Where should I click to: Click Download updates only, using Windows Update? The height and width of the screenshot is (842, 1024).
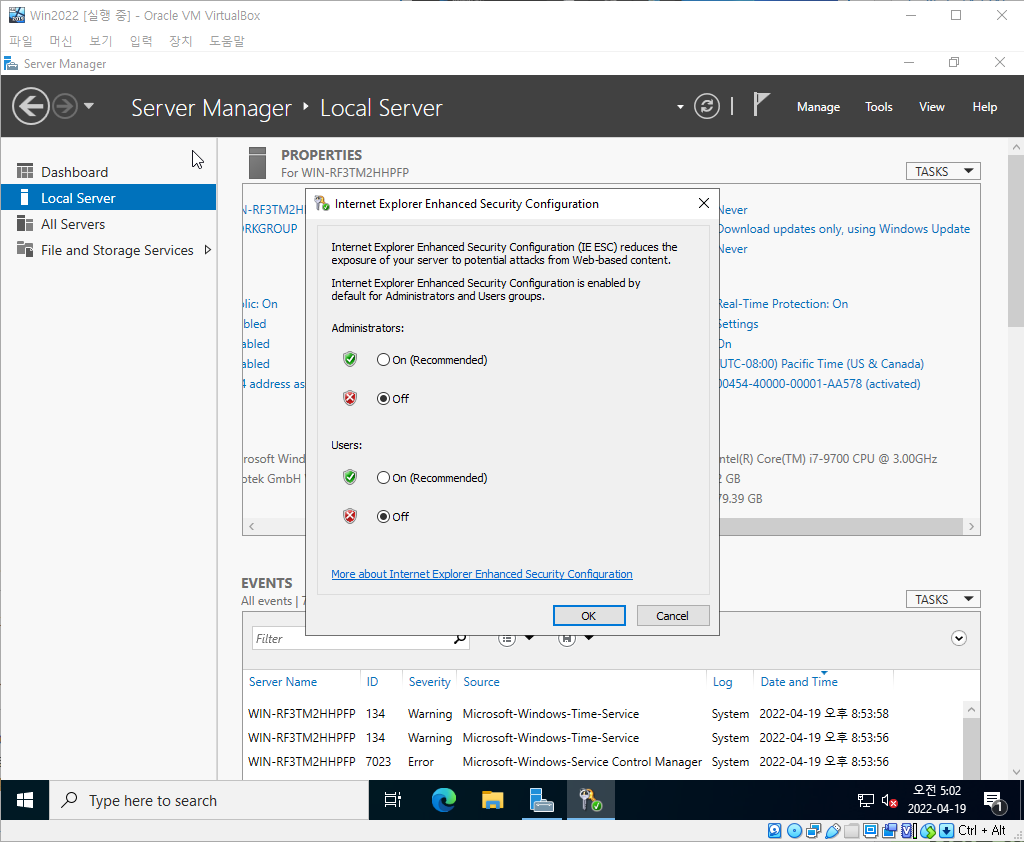(844, 229)
